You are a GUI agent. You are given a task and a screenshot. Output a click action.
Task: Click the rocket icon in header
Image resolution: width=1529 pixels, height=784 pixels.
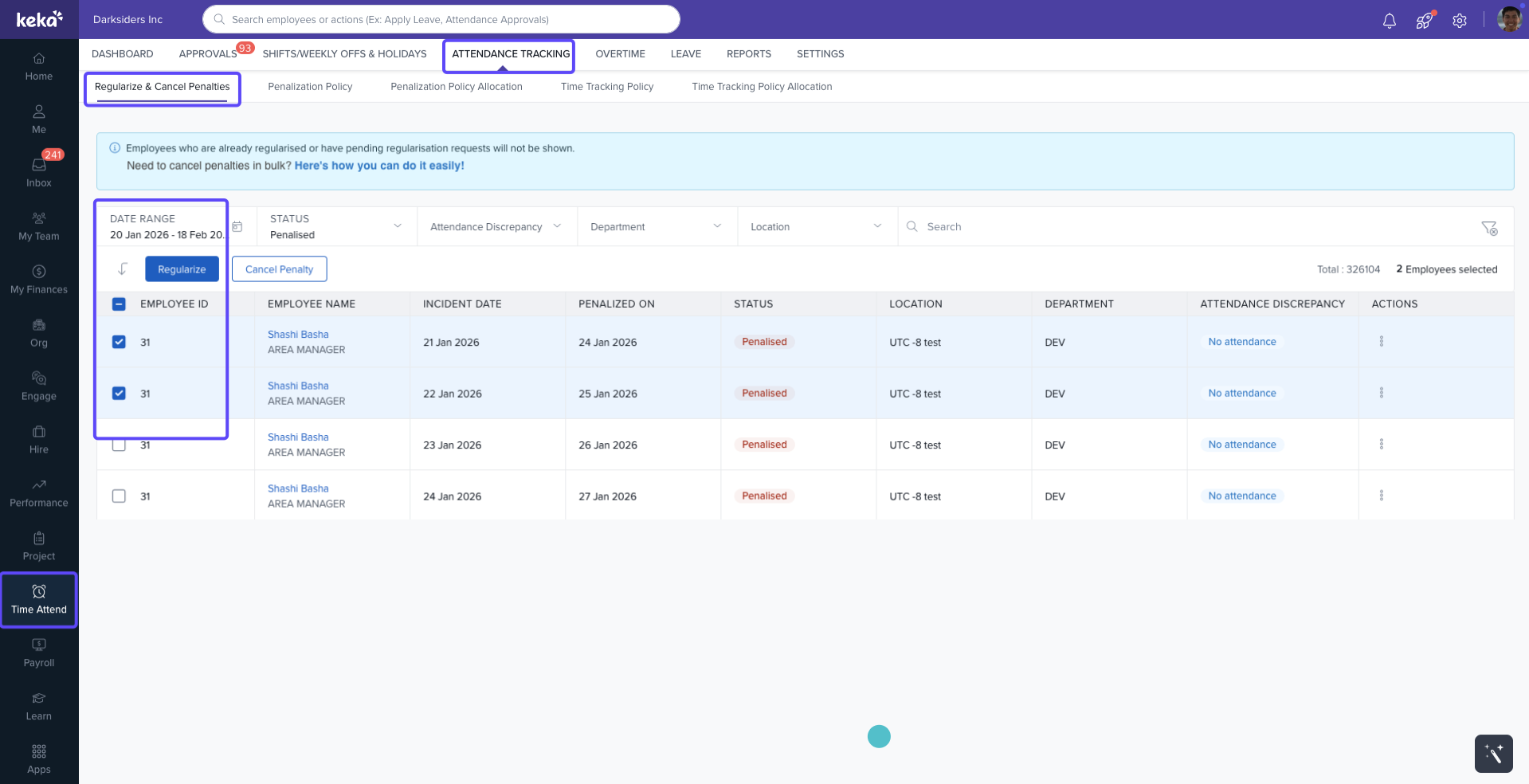click(x=1424, y=21)
